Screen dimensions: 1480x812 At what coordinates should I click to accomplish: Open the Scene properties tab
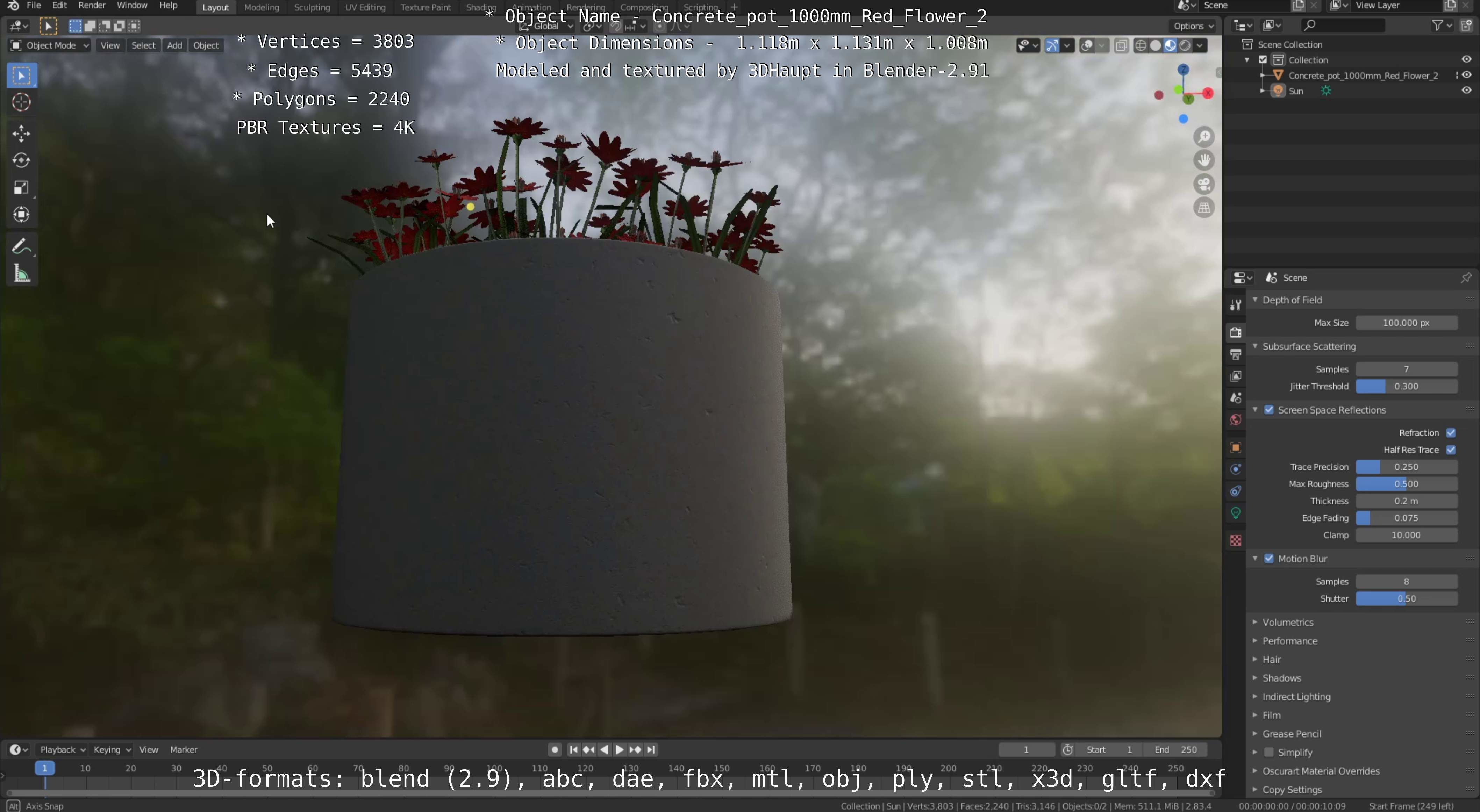(x=1235, y=398)
